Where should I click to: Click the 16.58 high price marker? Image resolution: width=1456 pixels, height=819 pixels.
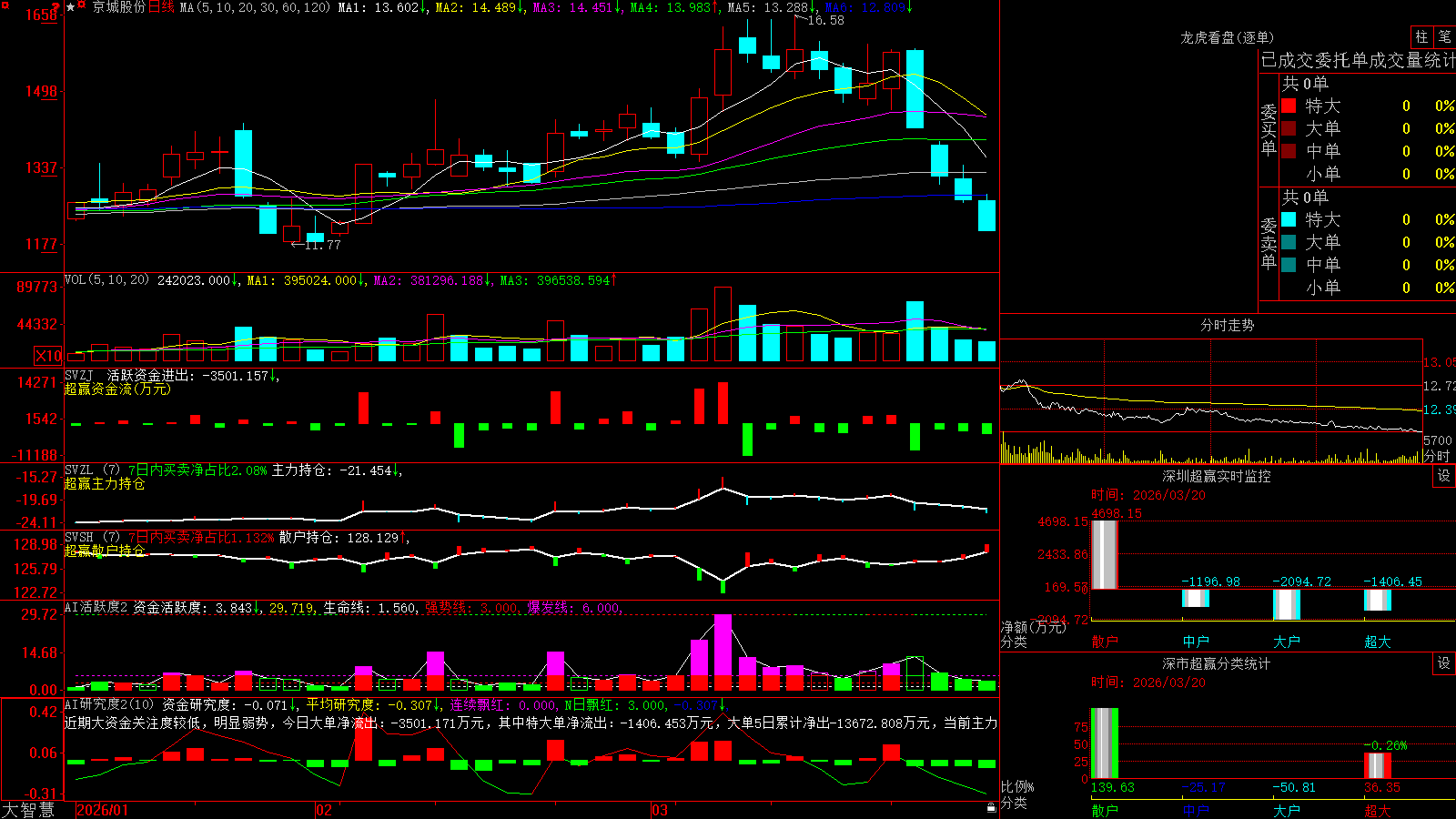[825, 20]
